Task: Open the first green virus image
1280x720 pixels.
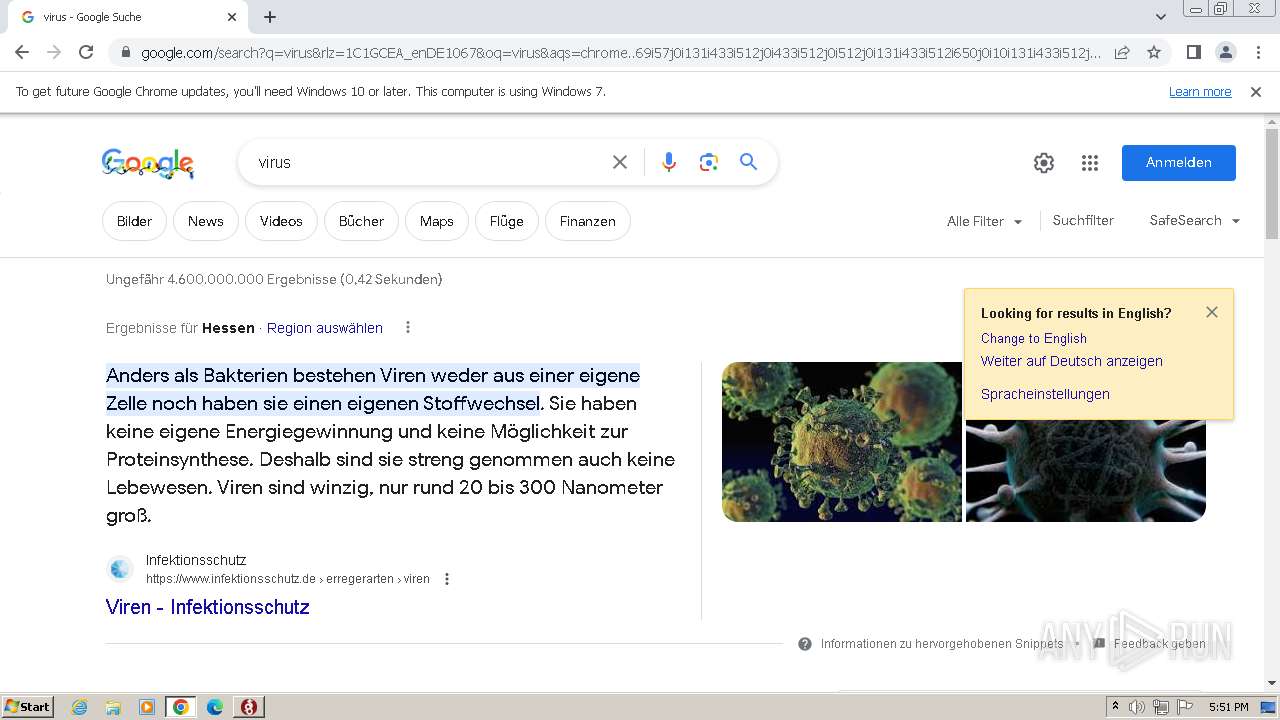Action: pos(842,442)
